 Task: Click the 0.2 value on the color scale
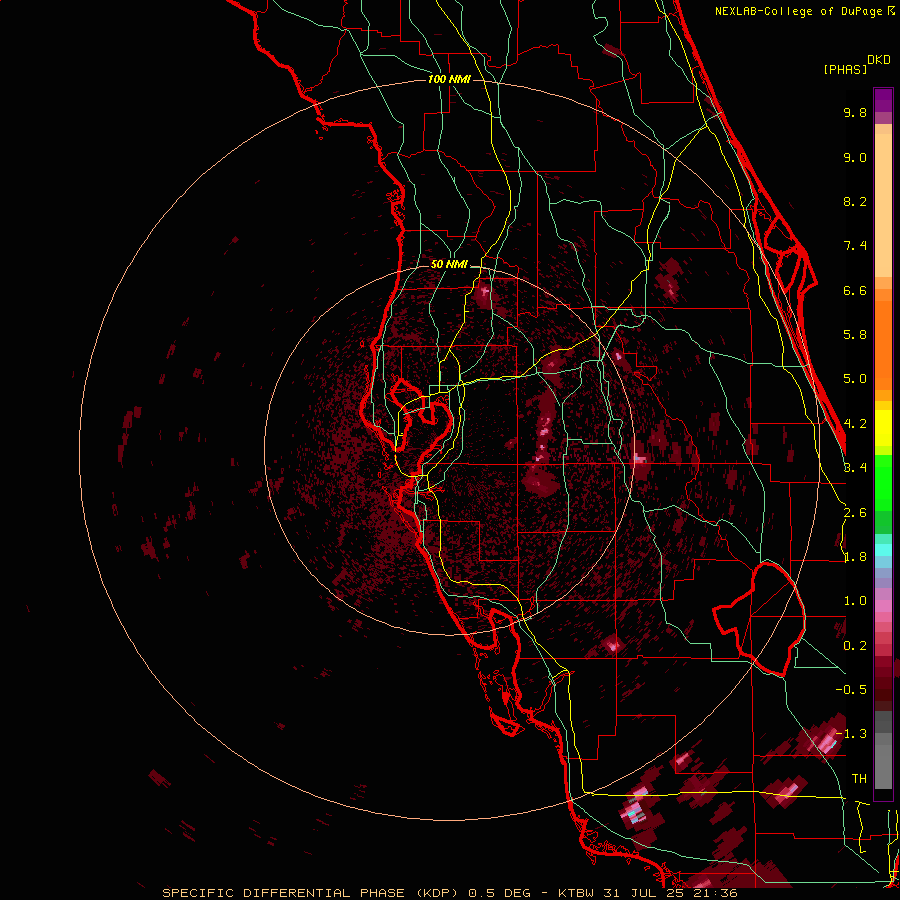point(855,646)
